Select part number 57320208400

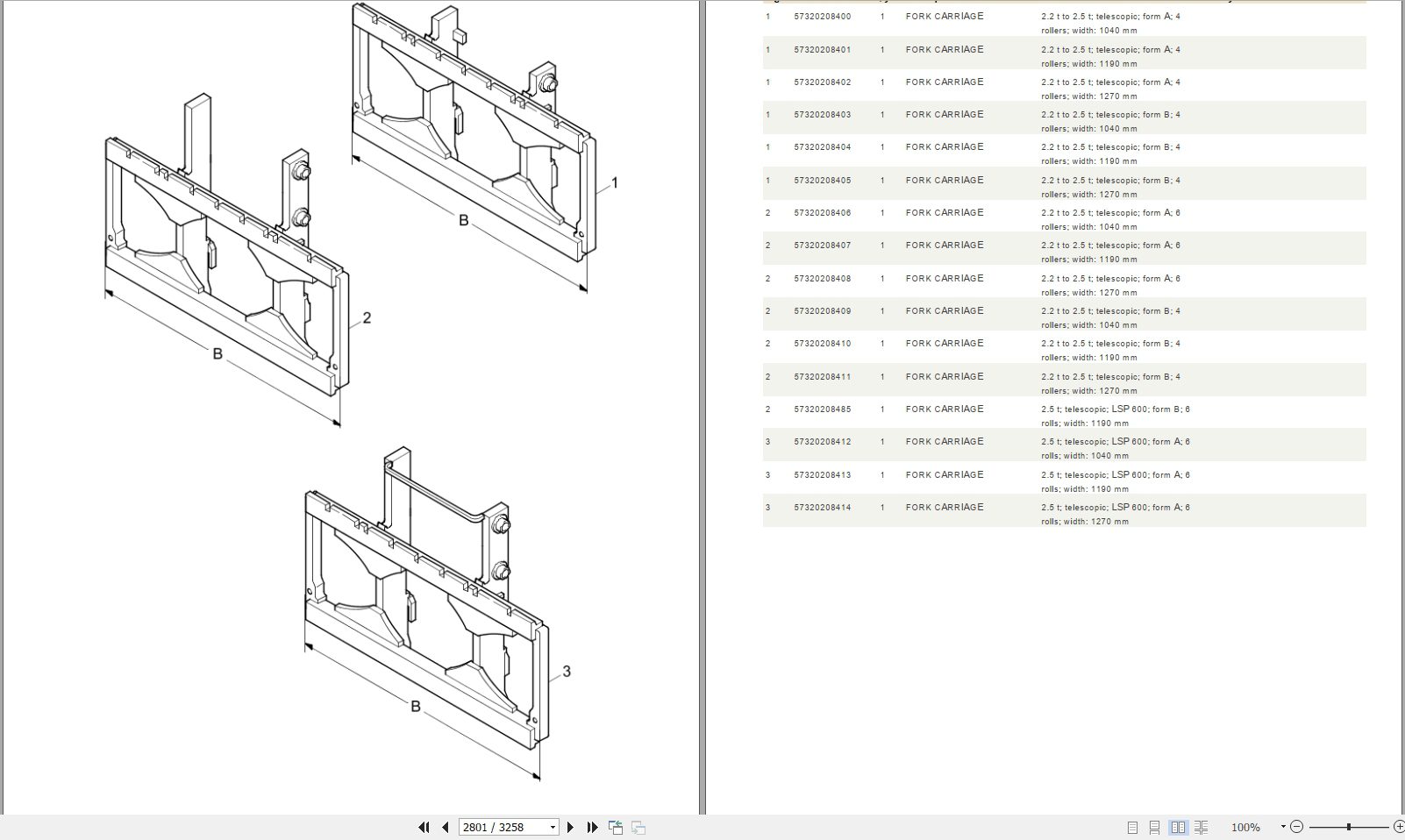click(822, 17)
